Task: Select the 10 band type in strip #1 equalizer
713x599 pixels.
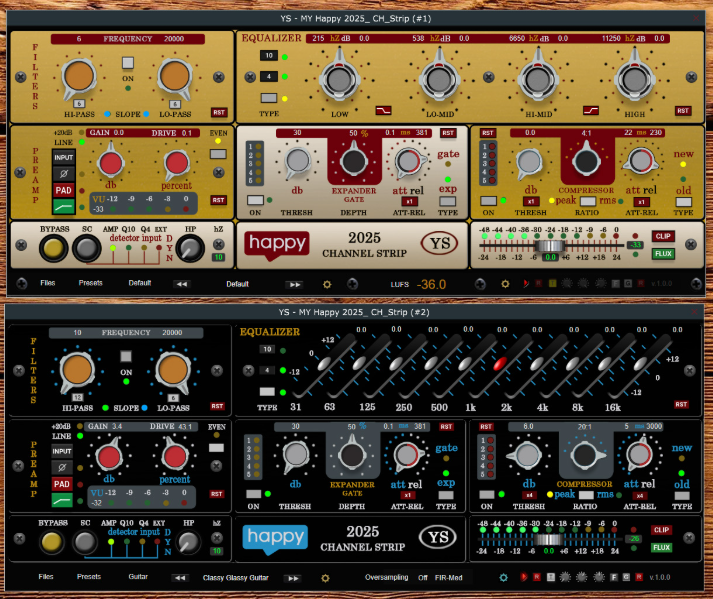Action: [x=269, y=55]
